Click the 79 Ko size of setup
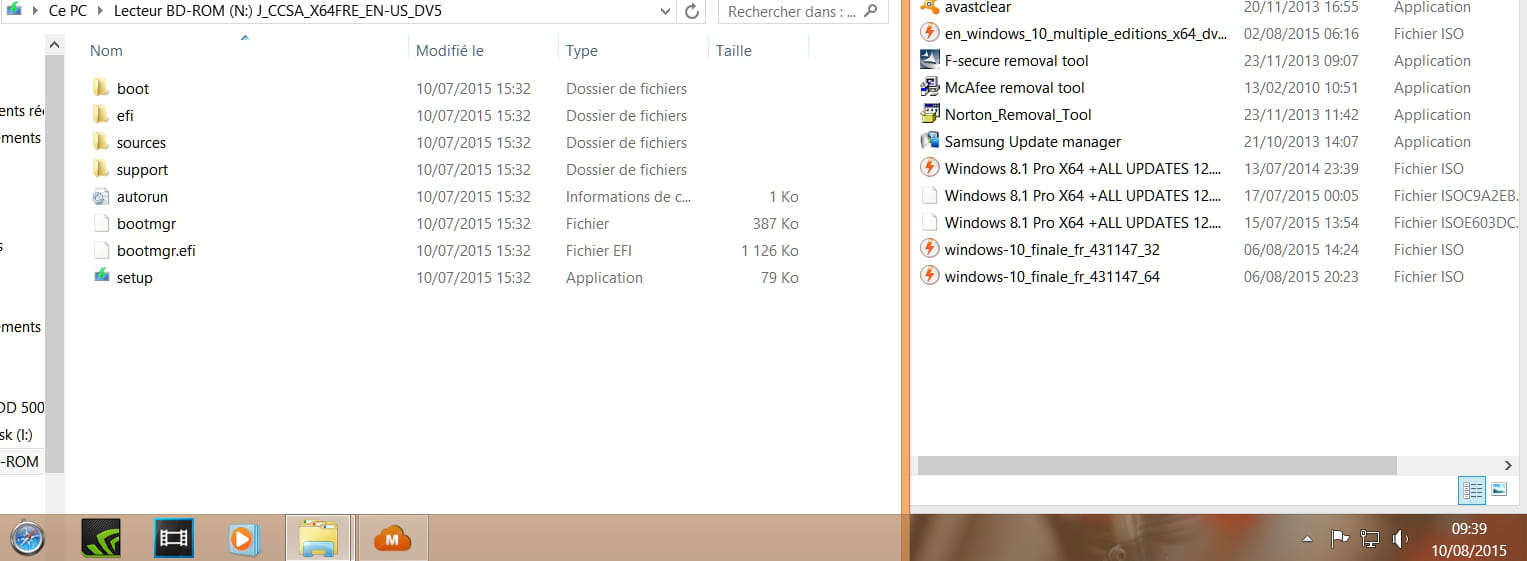 tap(779, 277)
